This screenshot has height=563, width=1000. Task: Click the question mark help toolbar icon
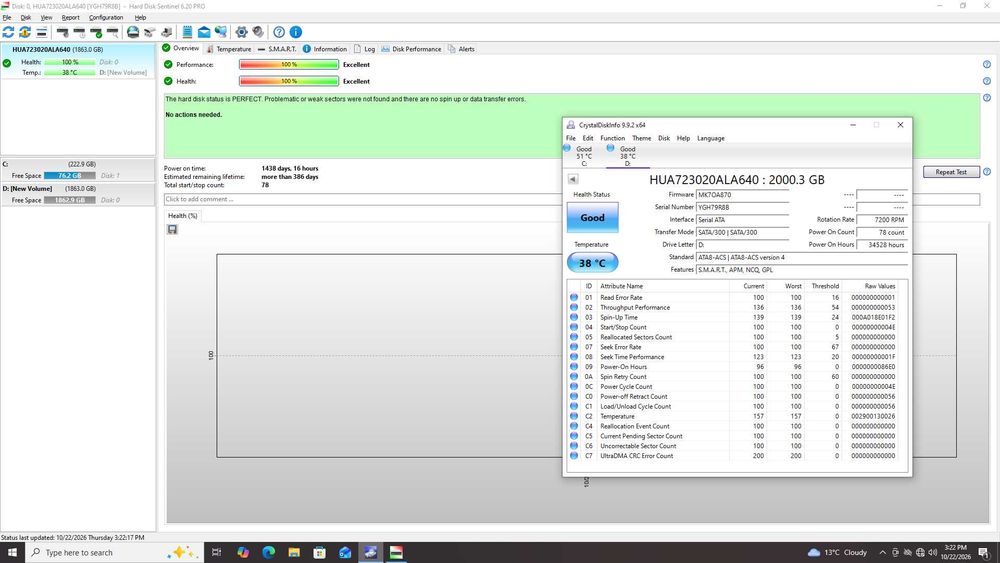pyautogui.click(x=279, y=32)
